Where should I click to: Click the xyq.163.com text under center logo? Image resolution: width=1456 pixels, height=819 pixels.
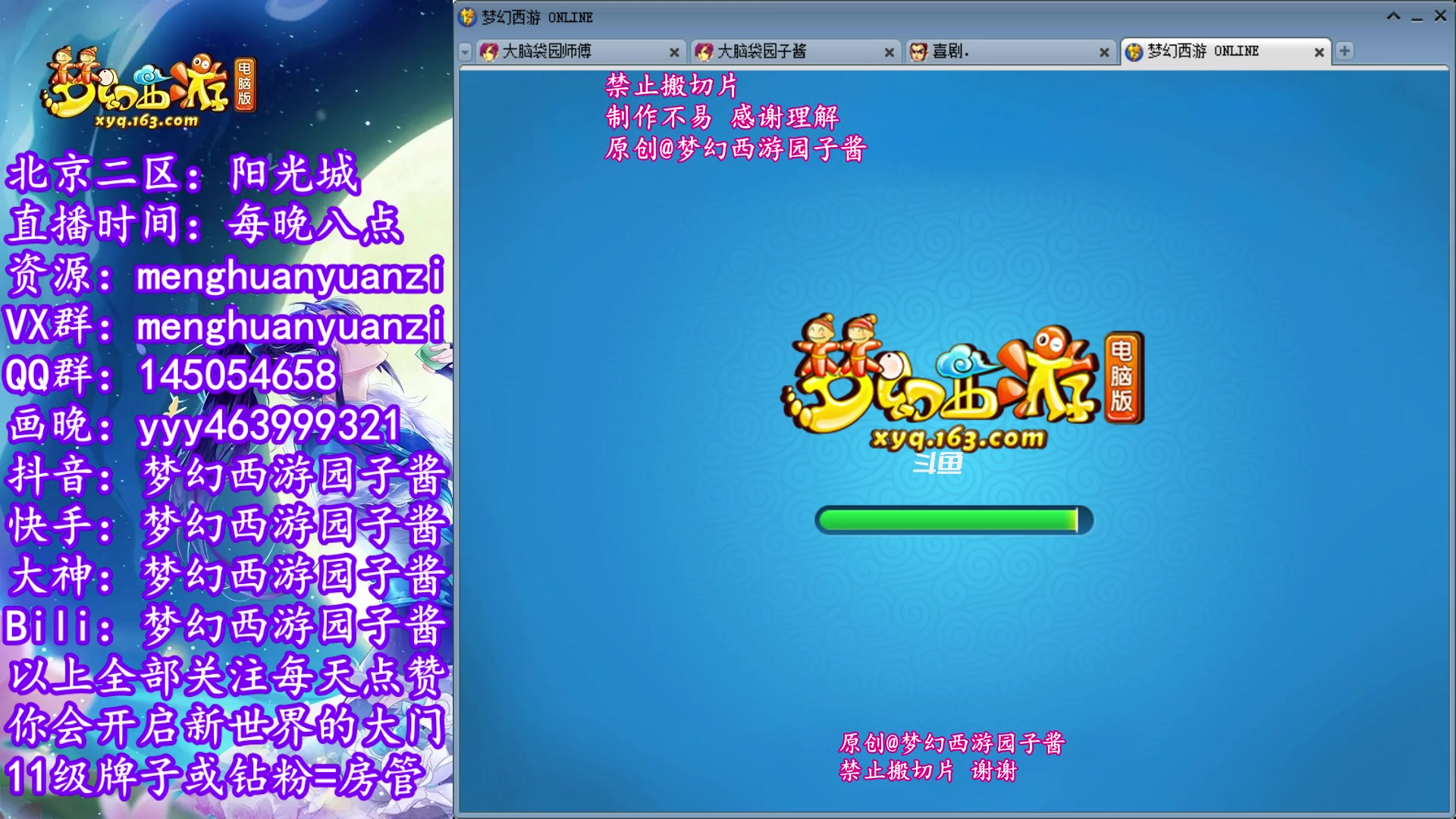[x=959, y=438]
